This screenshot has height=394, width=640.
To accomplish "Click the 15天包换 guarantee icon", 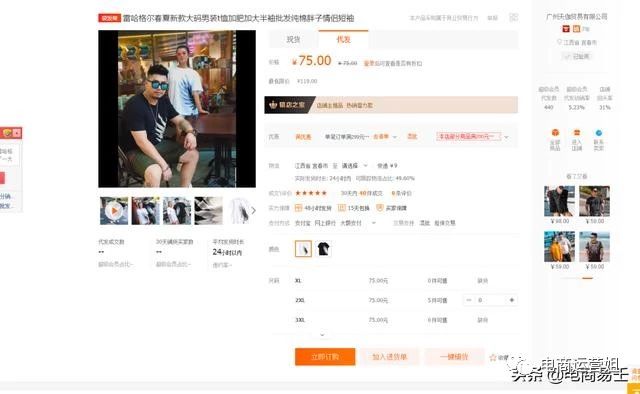I will click(x=342, y=208).
